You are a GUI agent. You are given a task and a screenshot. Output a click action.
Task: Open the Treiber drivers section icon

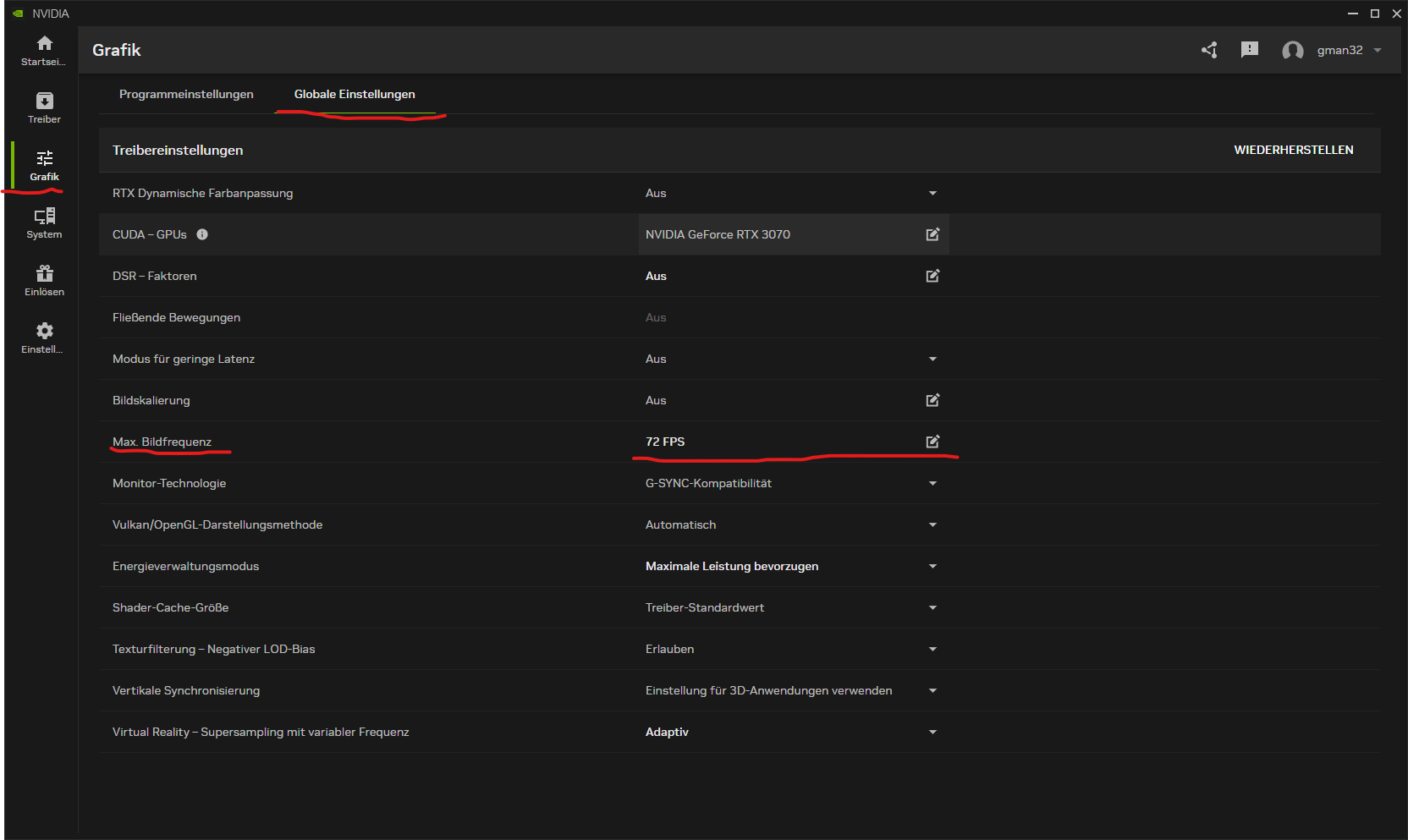(45, 101)
